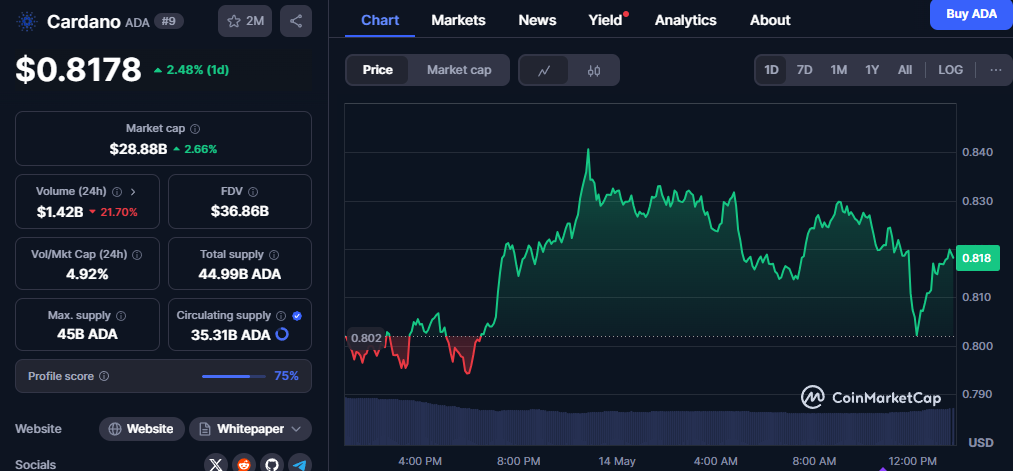The height and width of the screenshot is (471, 1013).
Task: Open the X social icon
Action: coord(216,465)
